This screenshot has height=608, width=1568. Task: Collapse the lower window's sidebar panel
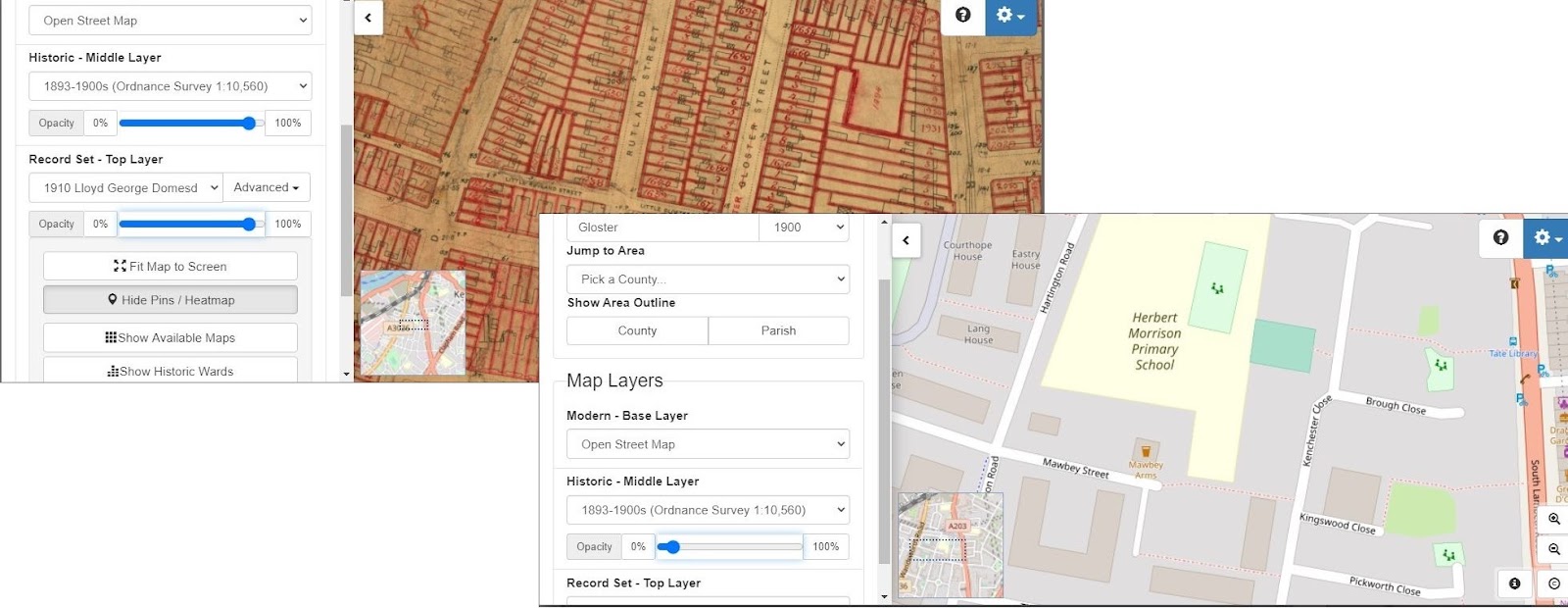point(906,240)
